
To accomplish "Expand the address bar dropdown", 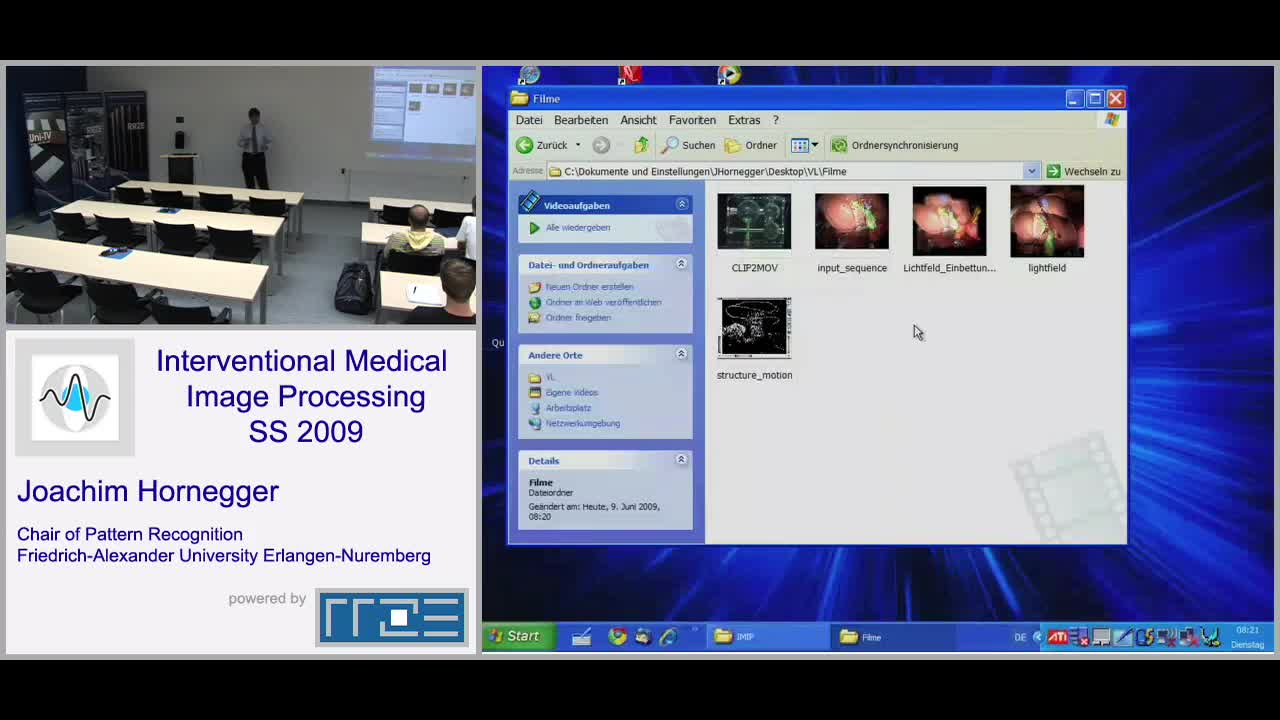I will [1031, 171].
